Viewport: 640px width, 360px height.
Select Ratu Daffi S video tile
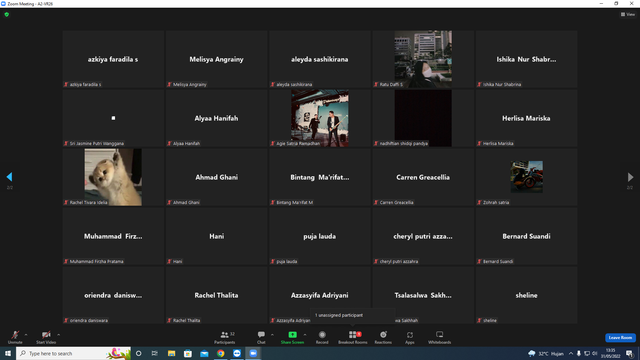(423, 59)
